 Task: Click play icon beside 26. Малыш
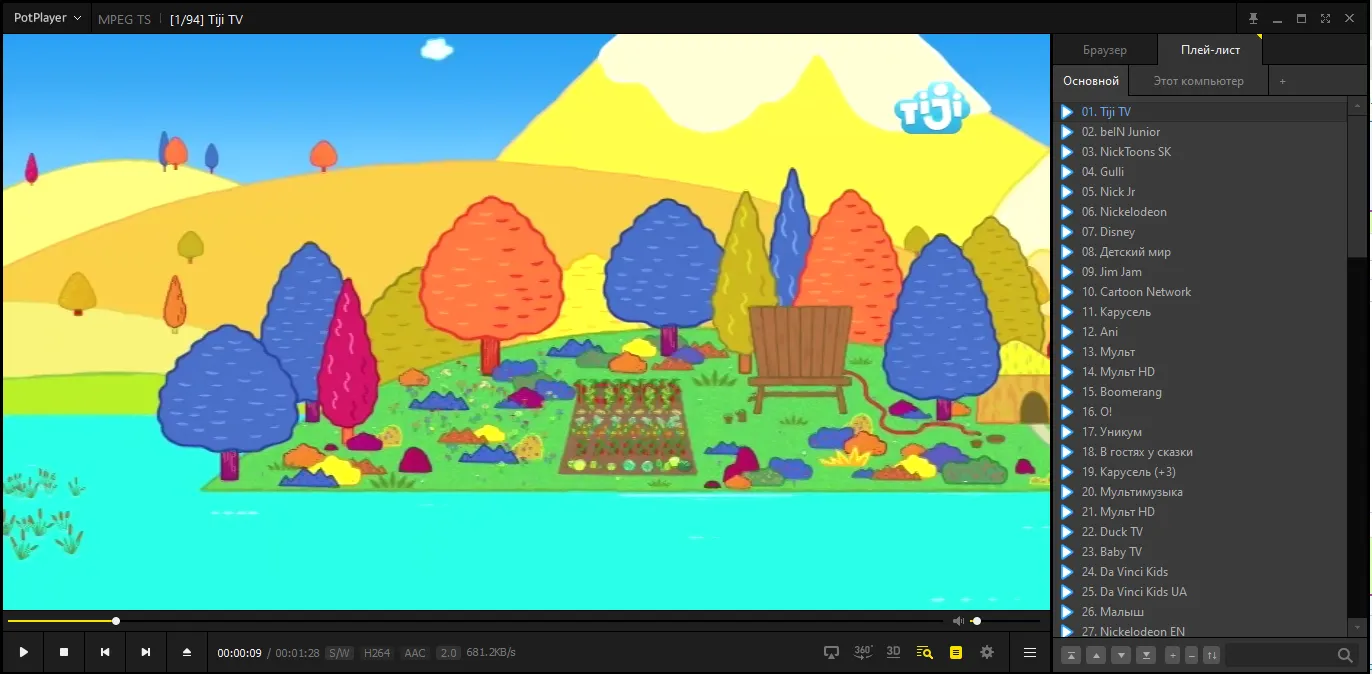[x=1067, y=612]
